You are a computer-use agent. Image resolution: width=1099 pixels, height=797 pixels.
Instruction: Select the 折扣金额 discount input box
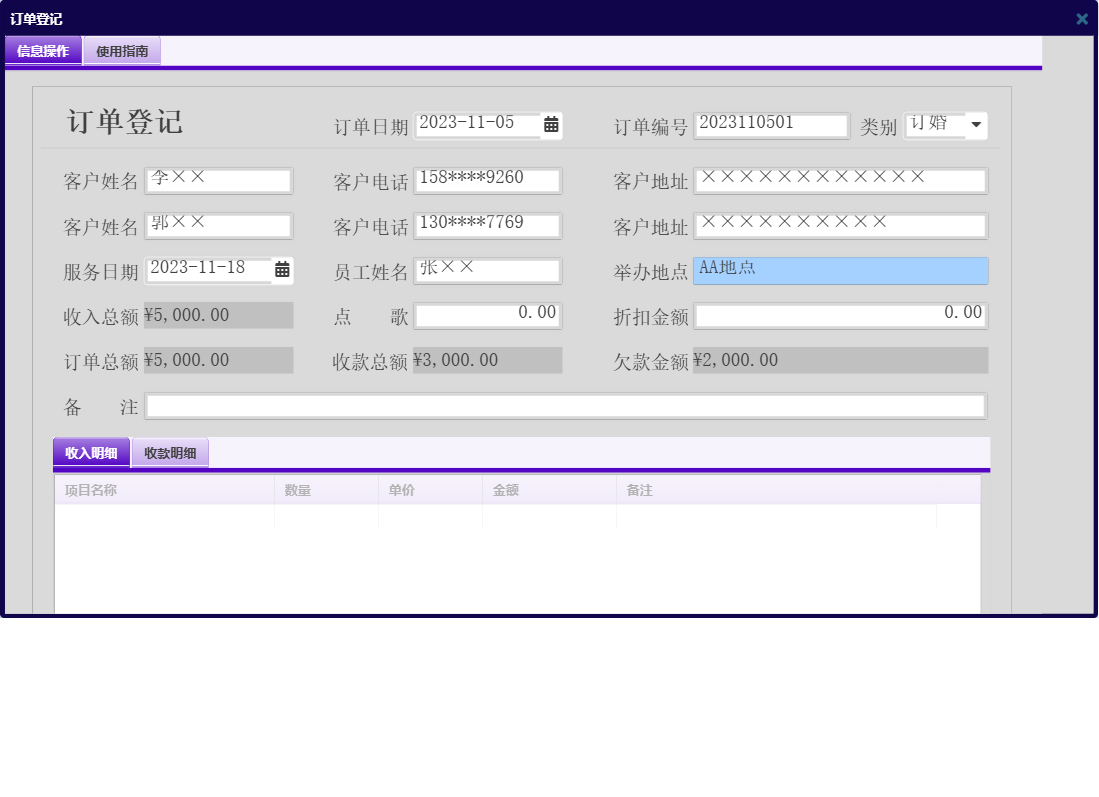click(841, 316)
